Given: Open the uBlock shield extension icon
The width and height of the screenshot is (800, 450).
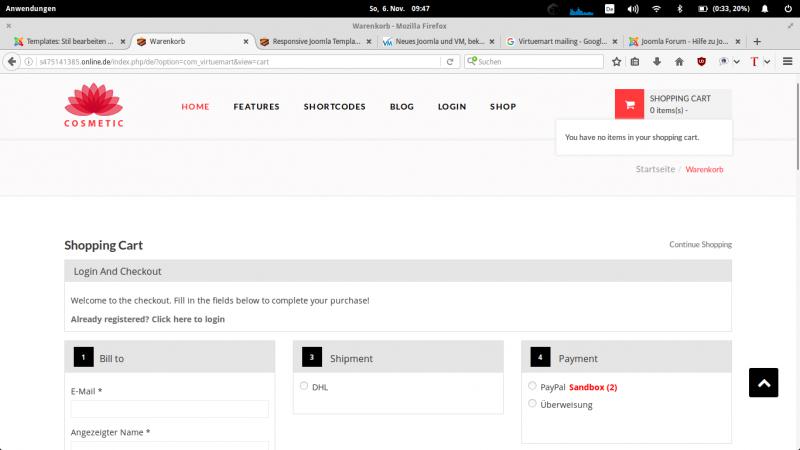Looking at the screenshot, I should point(701,62).
